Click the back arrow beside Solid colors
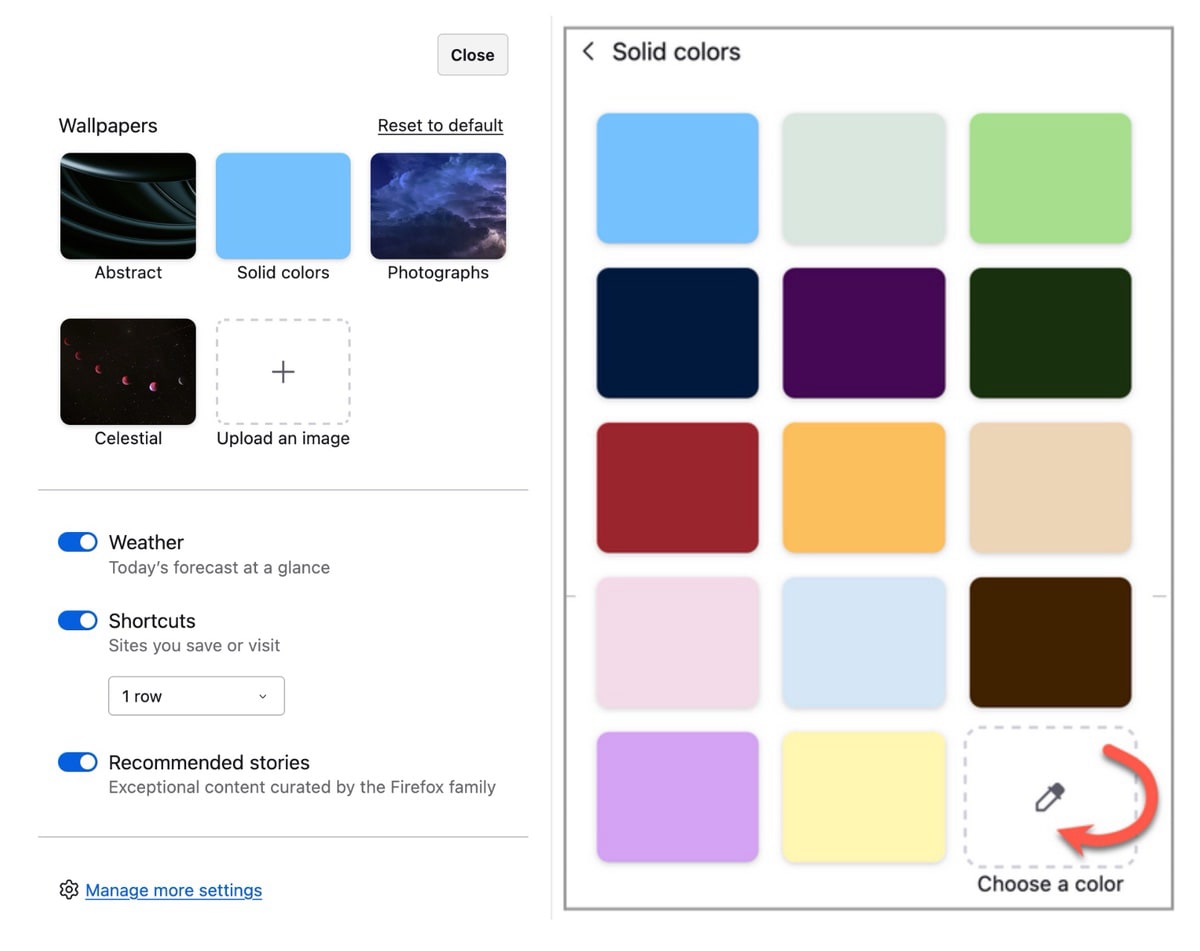1200x951 pixels. 588,52
